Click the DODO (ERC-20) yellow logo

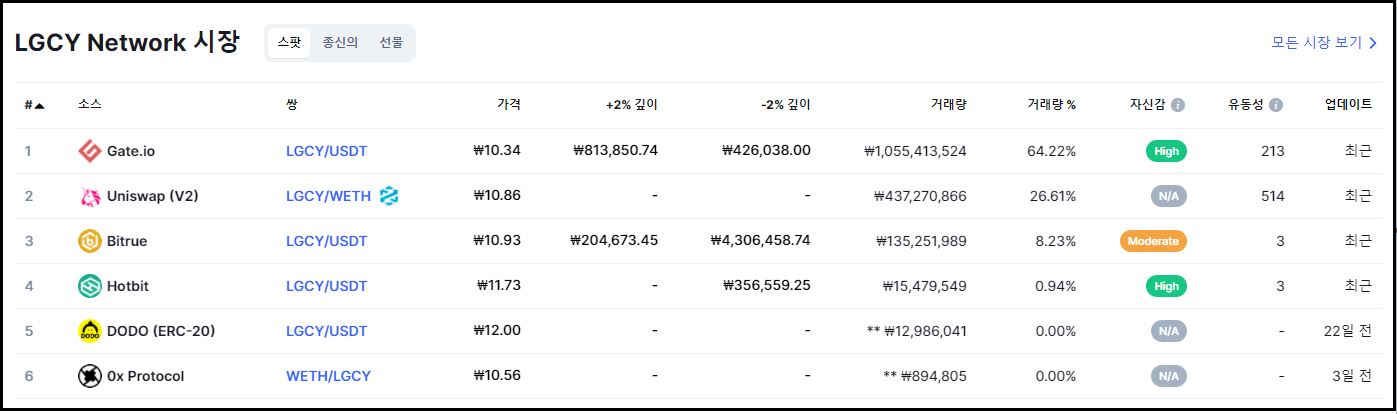click(x=90, y=331)
